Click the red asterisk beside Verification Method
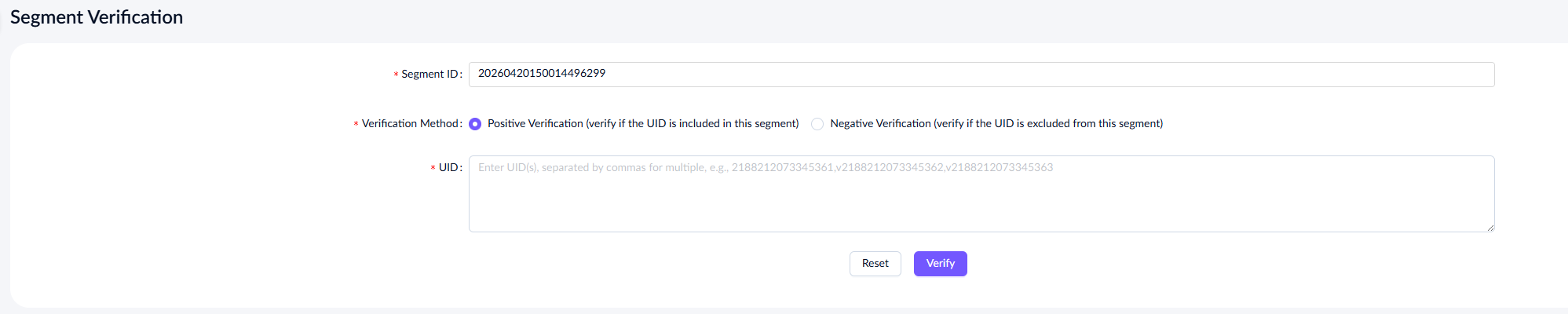Screen dimensions: 1568x314 (356, 125)
